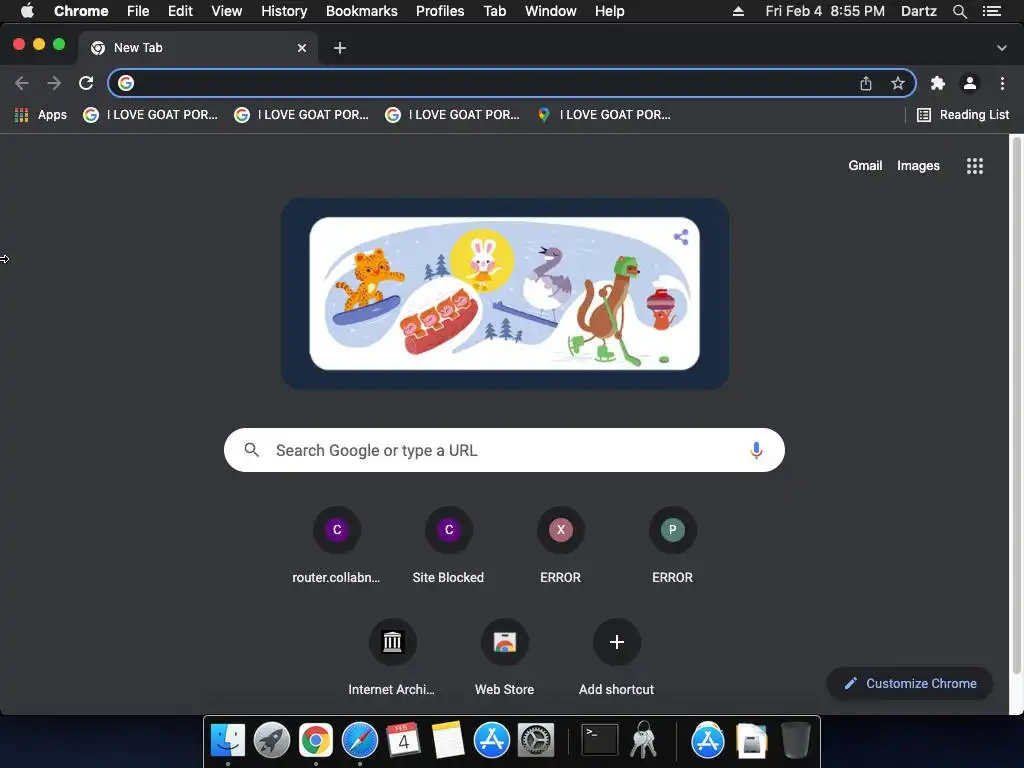1024x768 pixels.
Task: Open Finder from the Dock
Action: pos(228,741)
